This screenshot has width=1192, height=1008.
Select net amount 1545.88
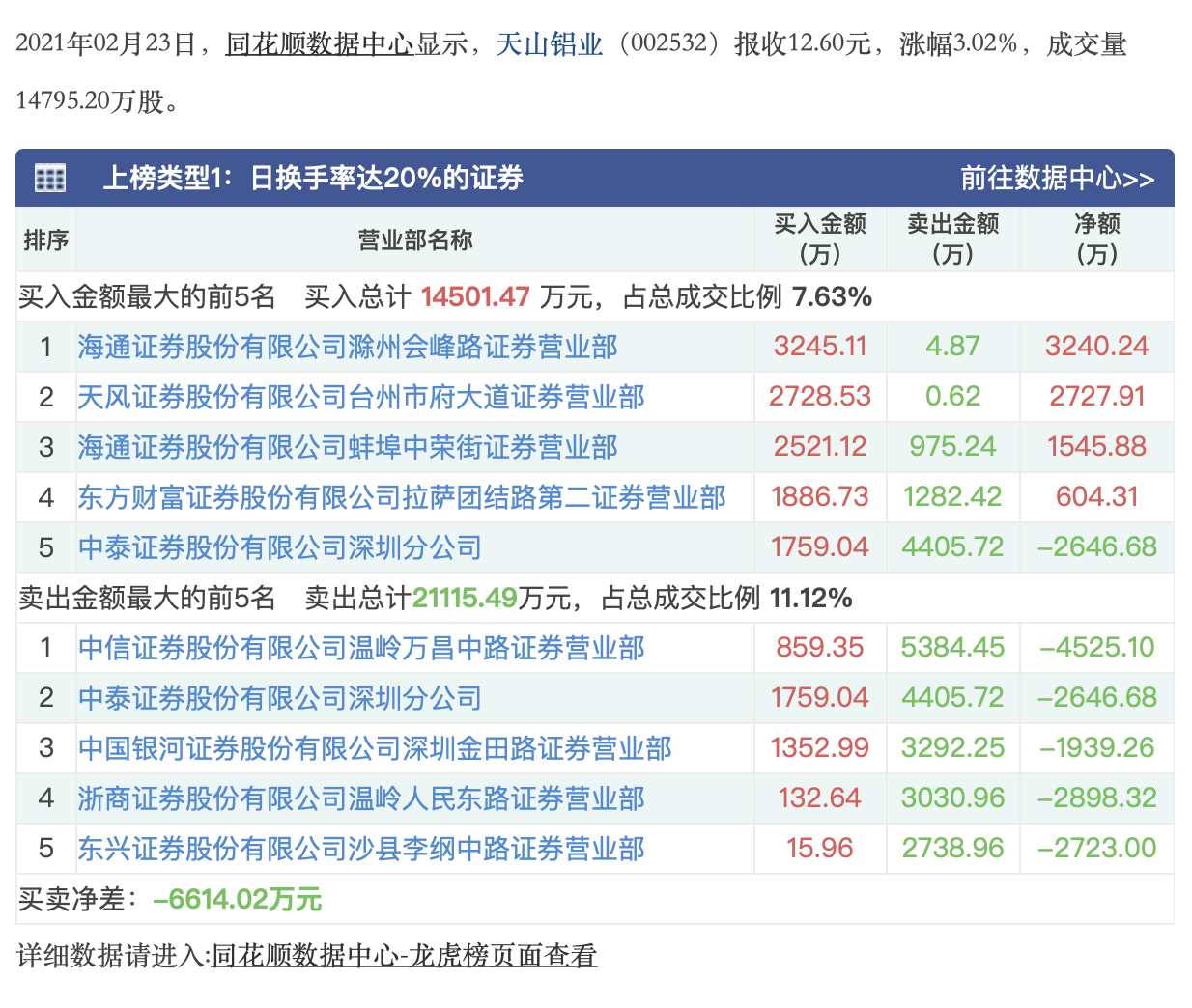(x=1097, y=447)
